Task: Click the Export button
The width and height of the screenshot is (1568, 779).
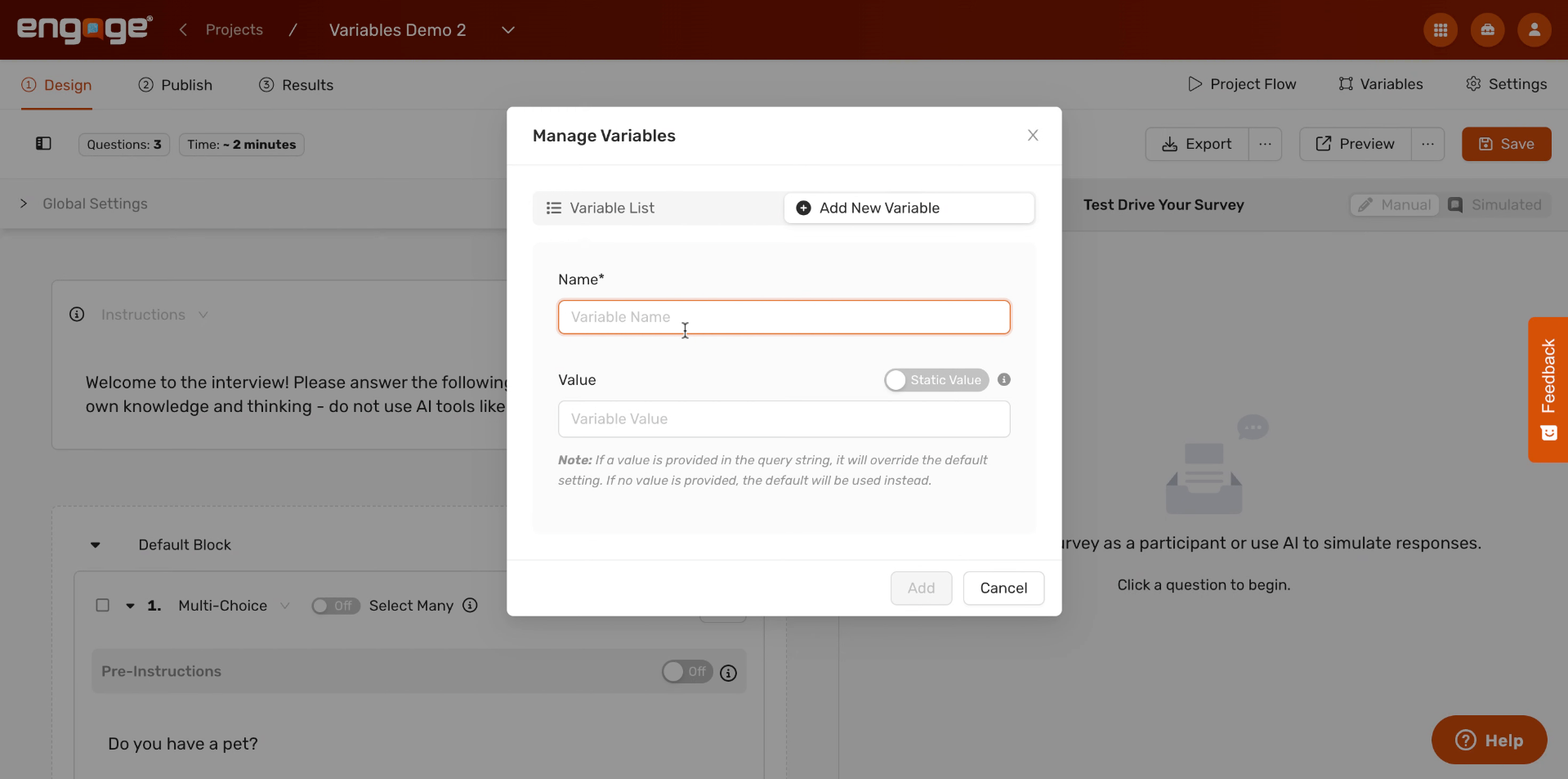Action: point(1197,144)
